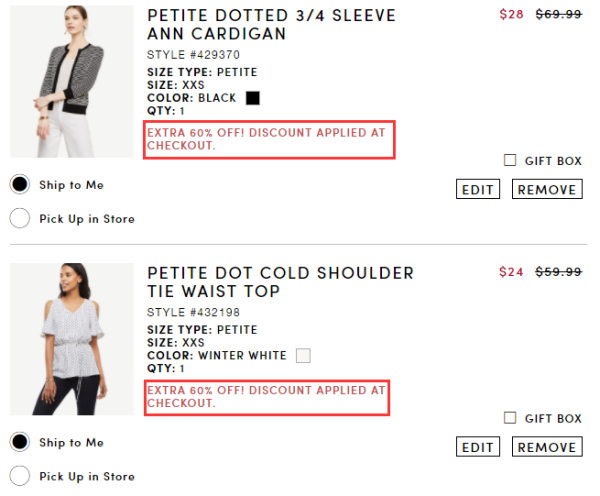Click the $24 top sale price

coord(511,272)
